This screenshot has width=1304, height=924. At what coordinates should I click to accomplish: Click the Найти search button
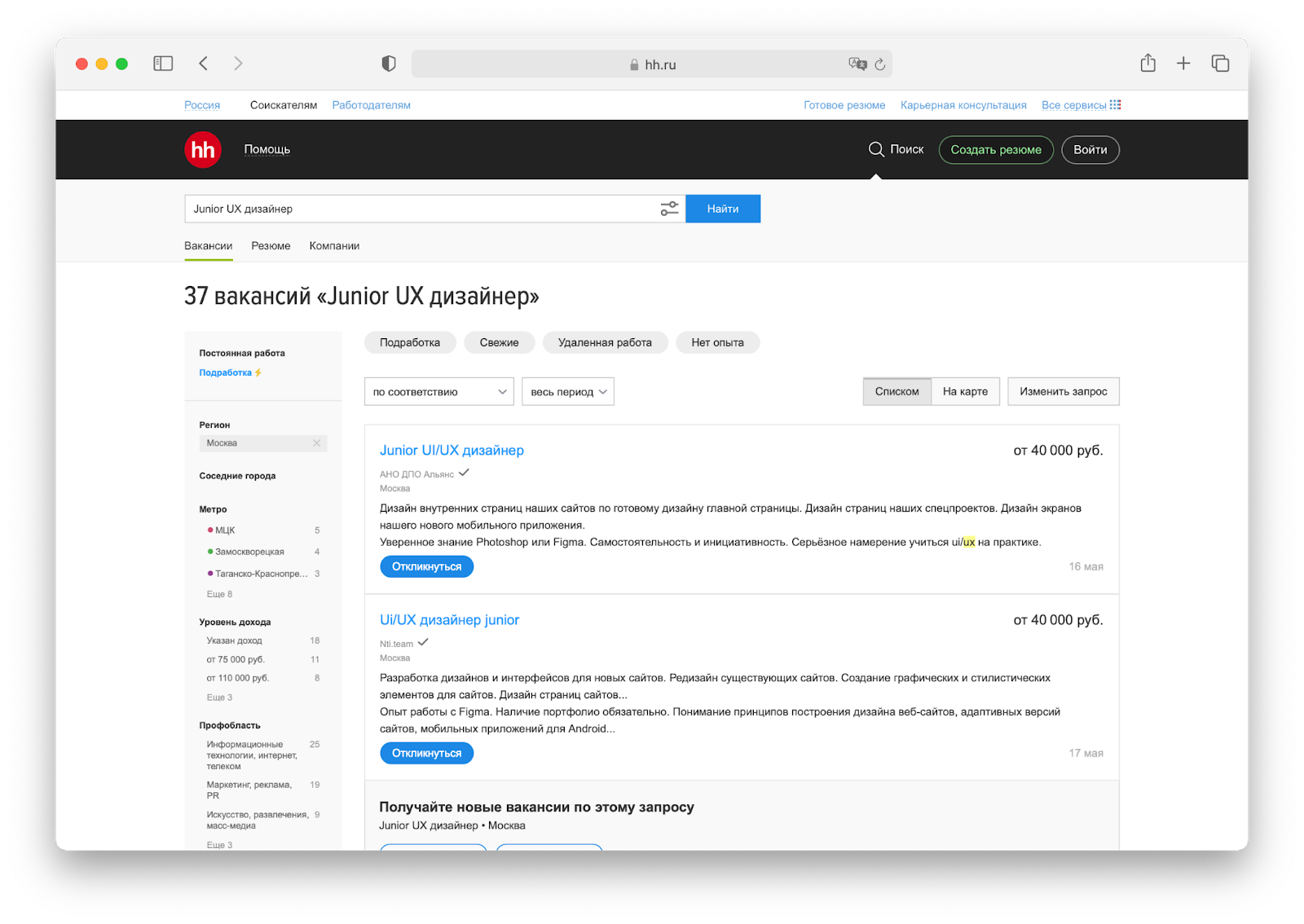pyautogui.click(x=723, y=209)
